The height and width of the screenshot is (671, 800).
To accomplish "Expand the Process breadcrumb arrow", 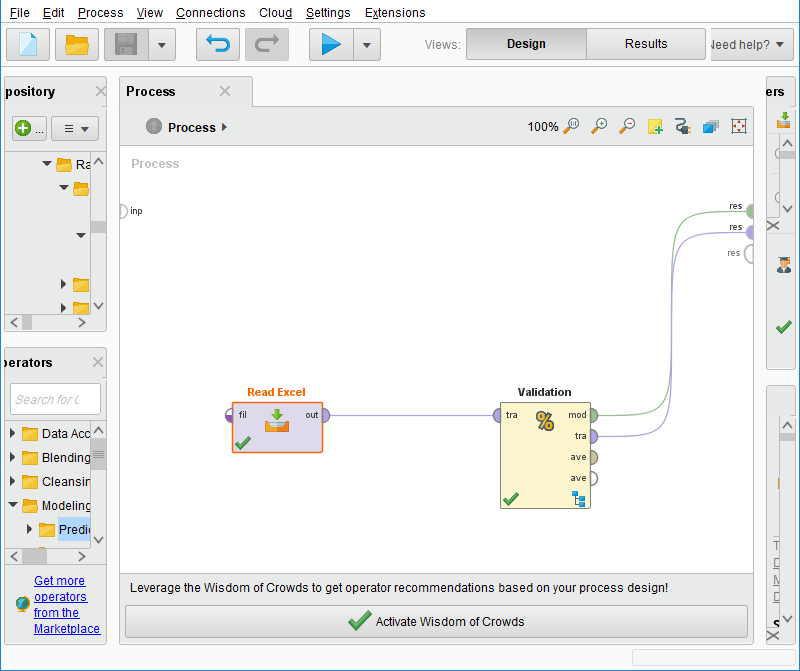I will coord(224,127).
